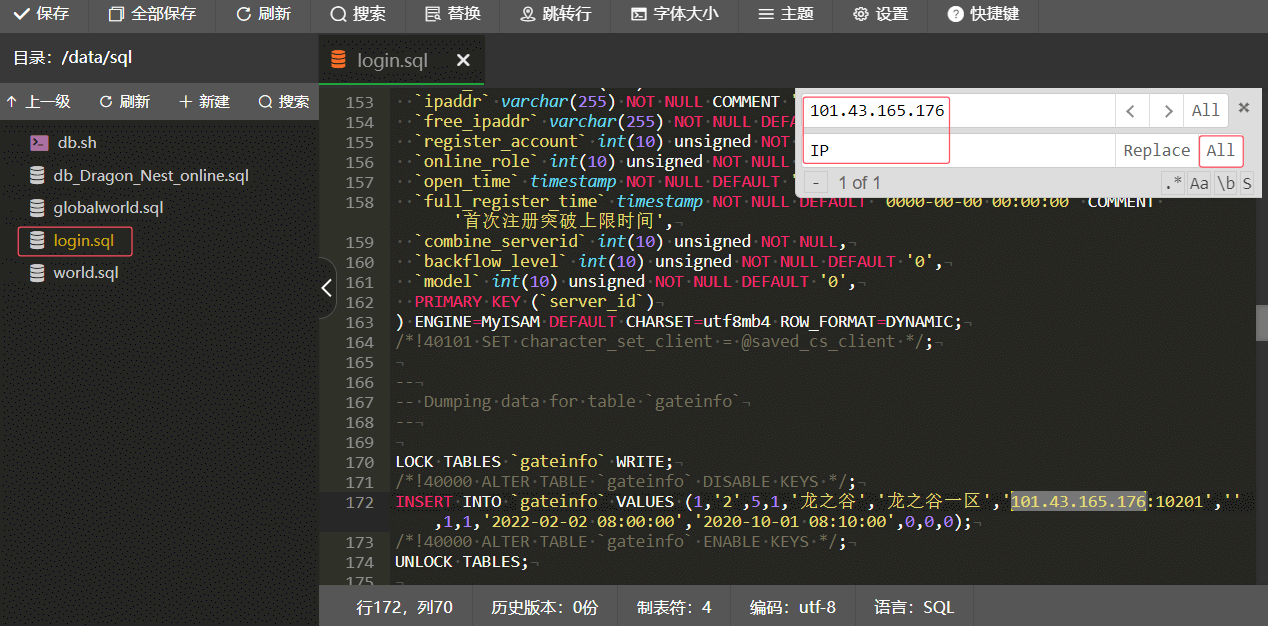1268x626 pixels.
Task: Collapse the file sidebar with chevron handle
Action: [x=327, y=288]
